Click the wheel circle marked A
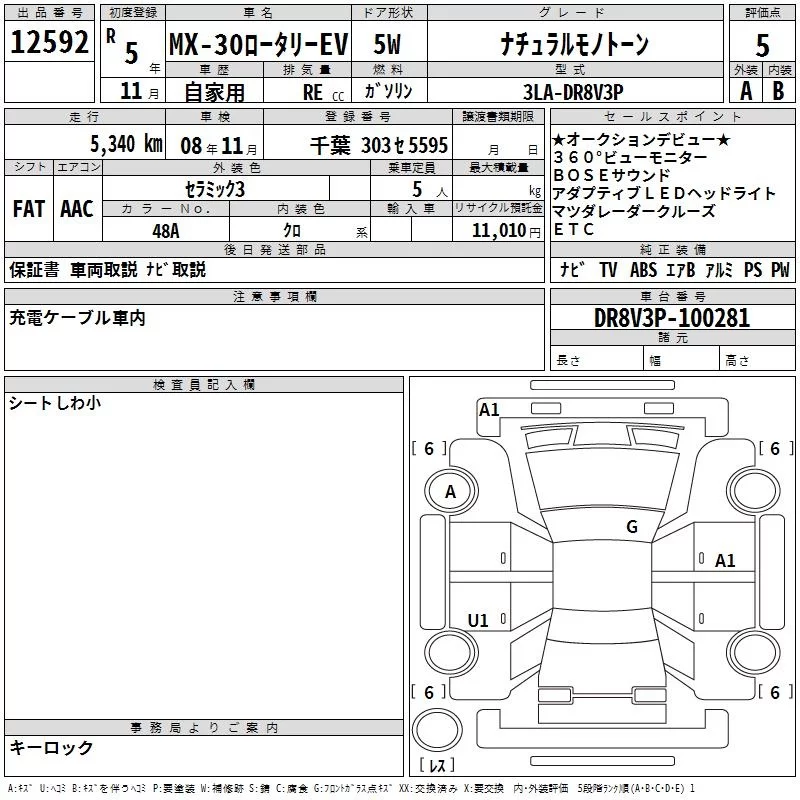This screenshot has height=800, width=800. (450, 492)
